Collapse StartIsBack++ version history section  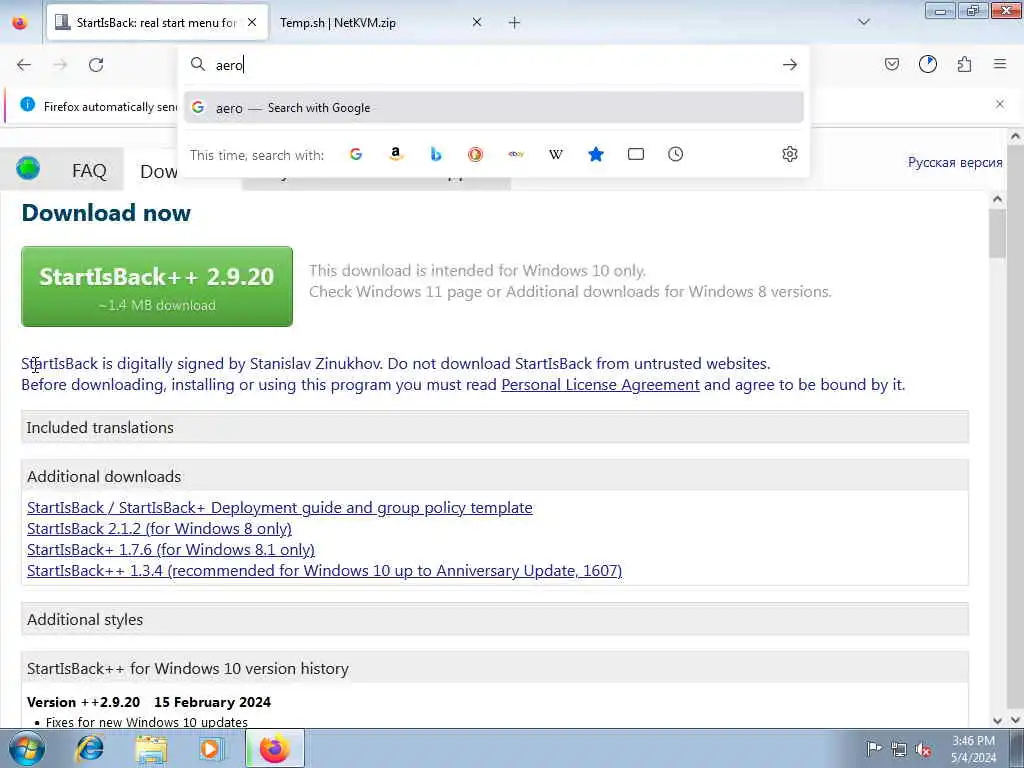pyautogui.click(x=494, y=668)
